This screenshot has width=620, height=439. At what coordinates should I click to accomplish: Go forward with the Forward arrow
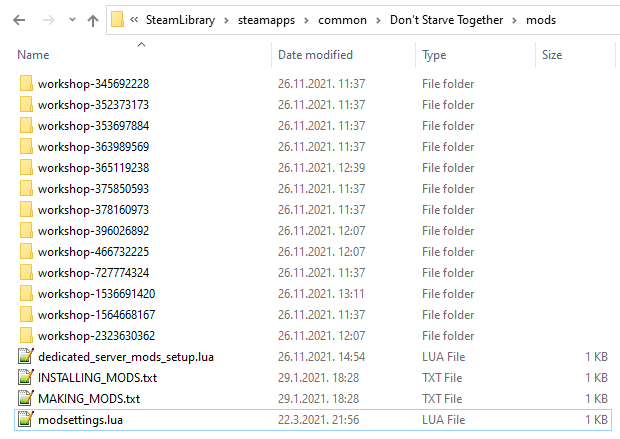pos(49,20)
